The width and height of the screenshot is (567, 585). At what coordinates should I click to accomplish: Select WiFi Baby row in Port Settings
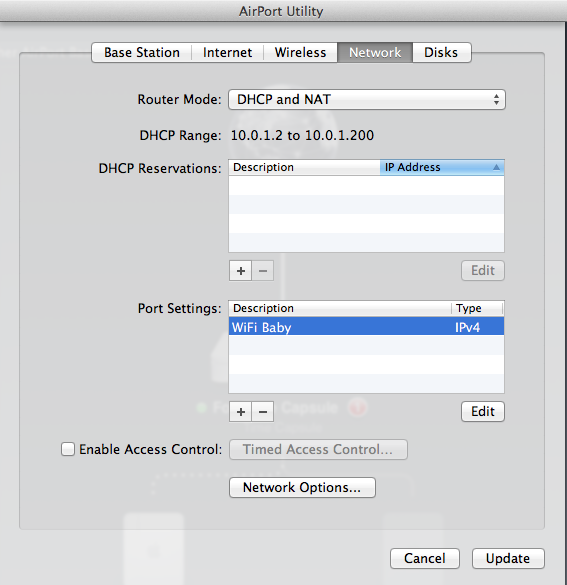366,326
